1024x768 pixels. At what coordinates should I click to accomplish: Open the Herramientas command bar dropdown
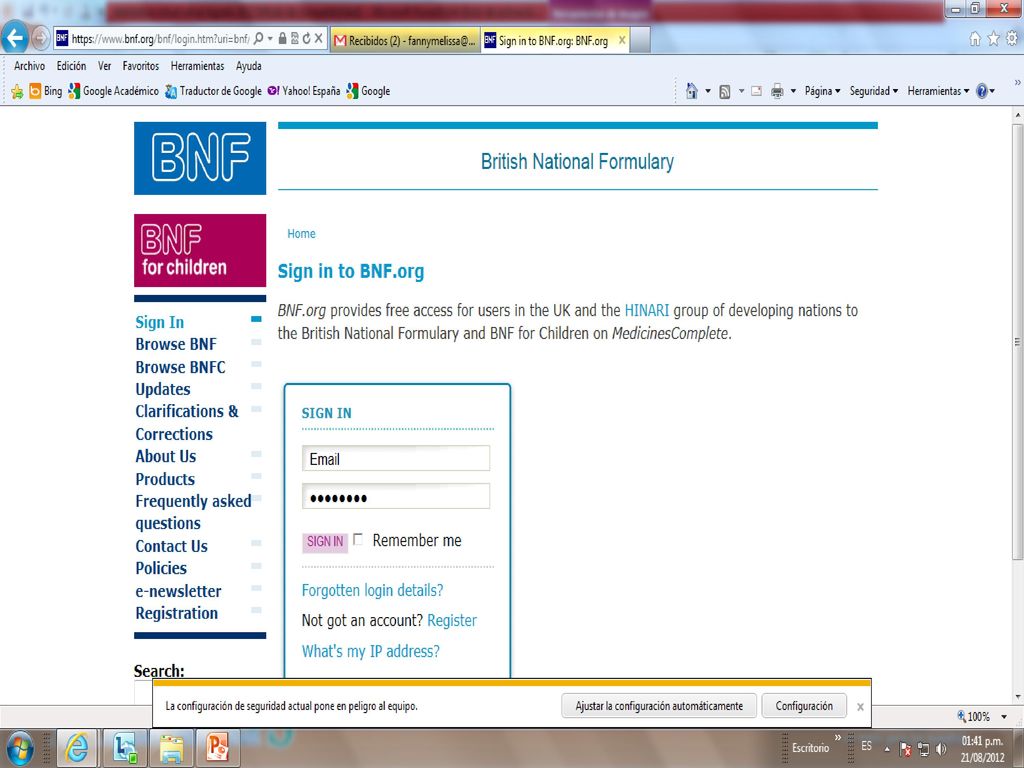tap(938, 91)
